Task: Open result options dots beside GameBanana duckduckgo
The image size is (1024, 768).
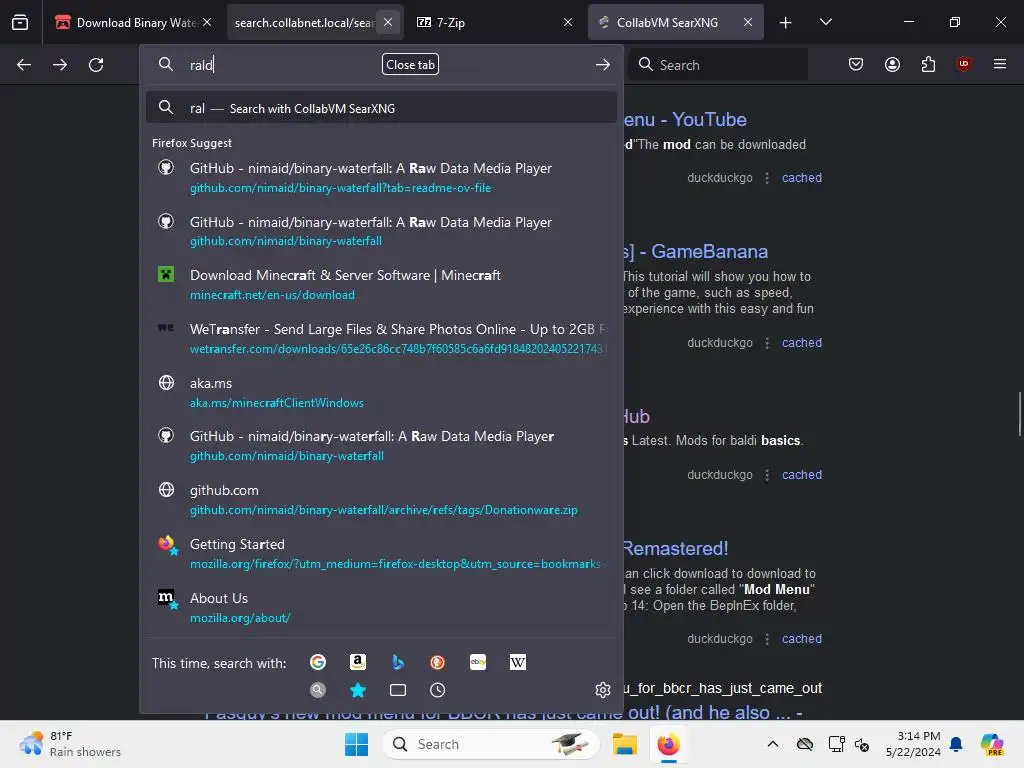Action: click(767, 342)
